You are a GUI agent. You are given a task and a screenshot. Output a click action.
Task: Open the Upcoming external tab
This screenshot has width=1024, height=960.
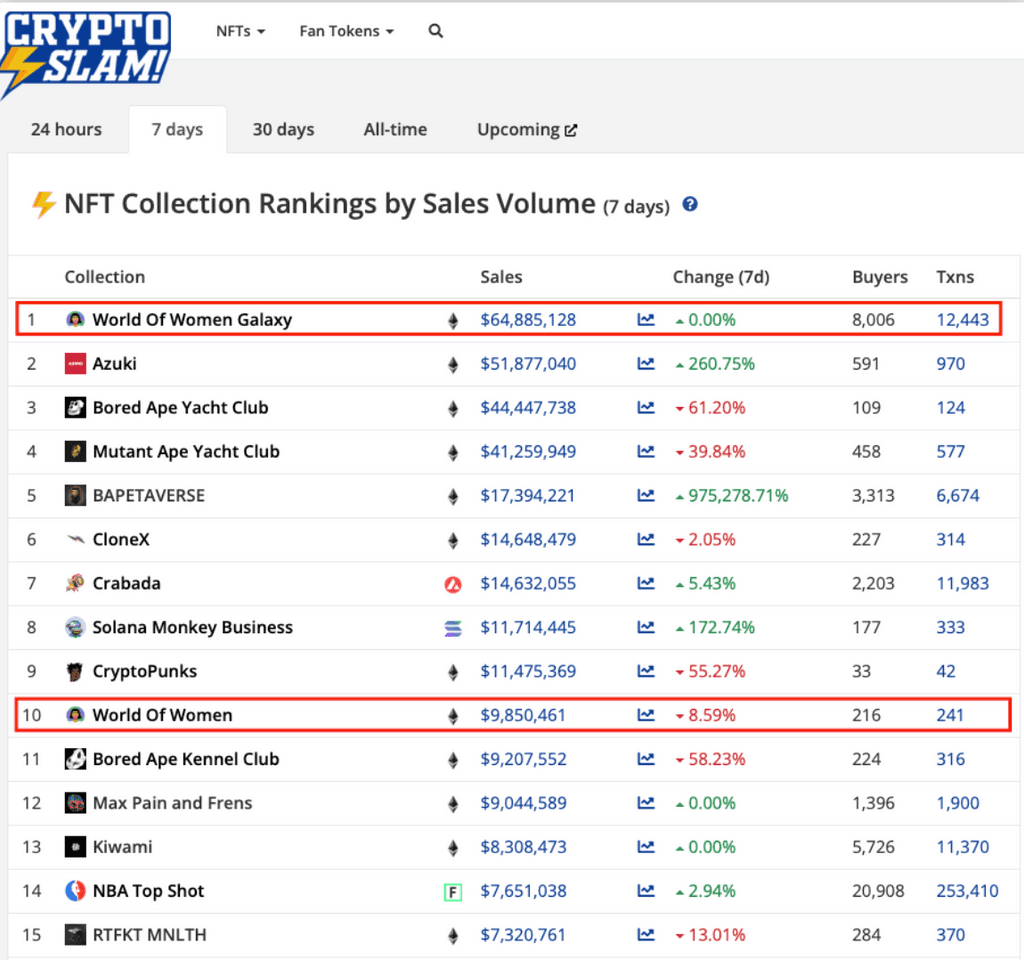pos(527,129)
